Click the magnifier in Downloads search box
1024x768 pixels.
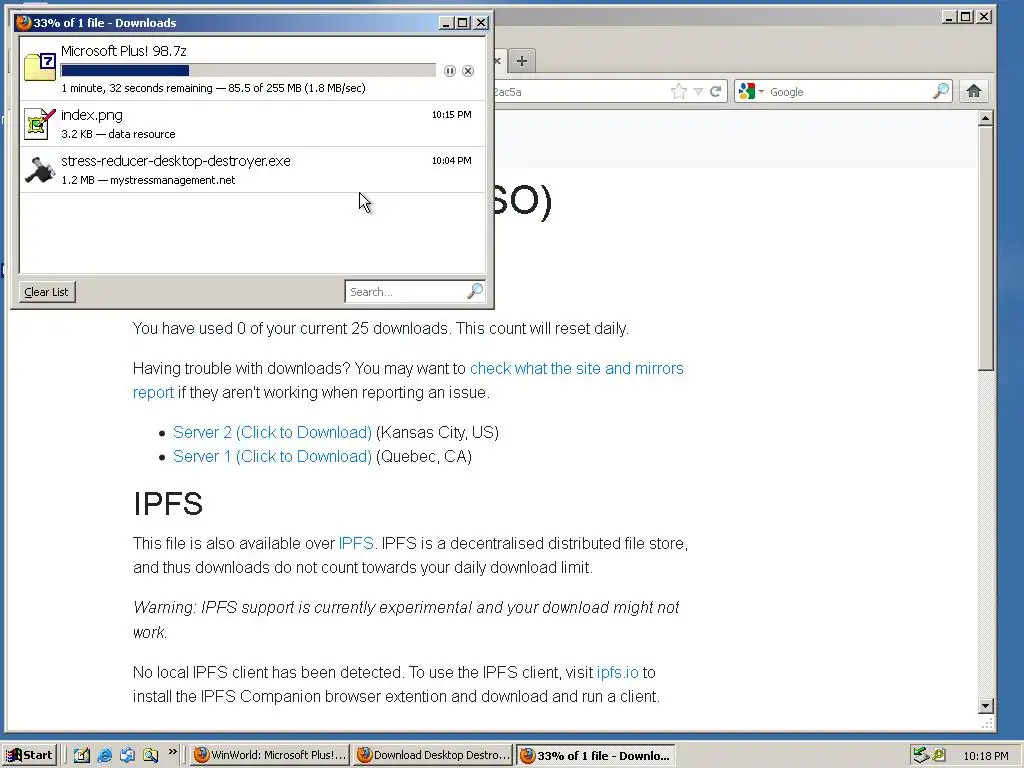(475, 291)
